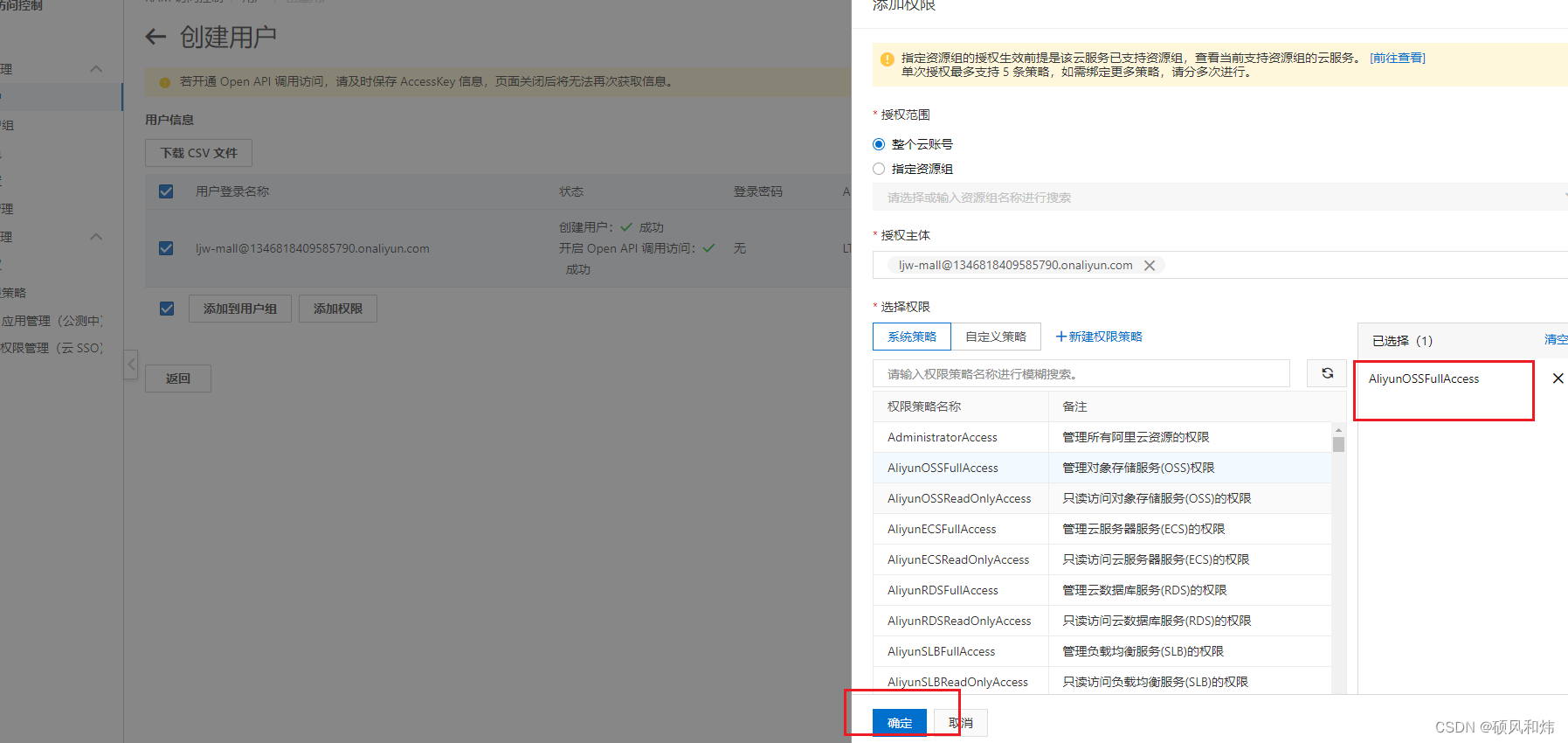
Task: Click 状态 column header
Action: click(x=571, y=191)
